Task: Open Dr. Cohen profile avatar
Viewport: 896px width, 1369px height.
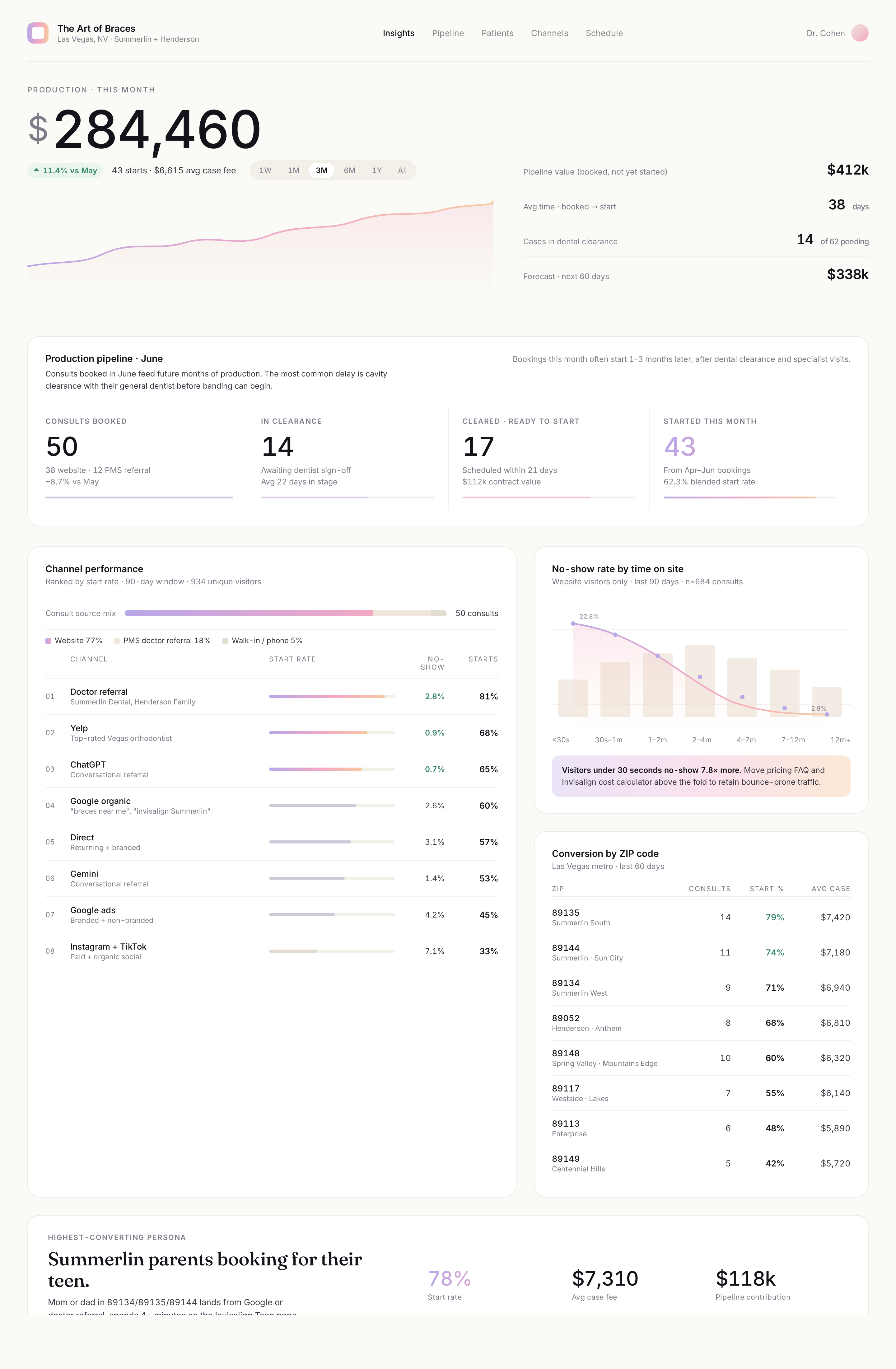Action: [859, 33]
